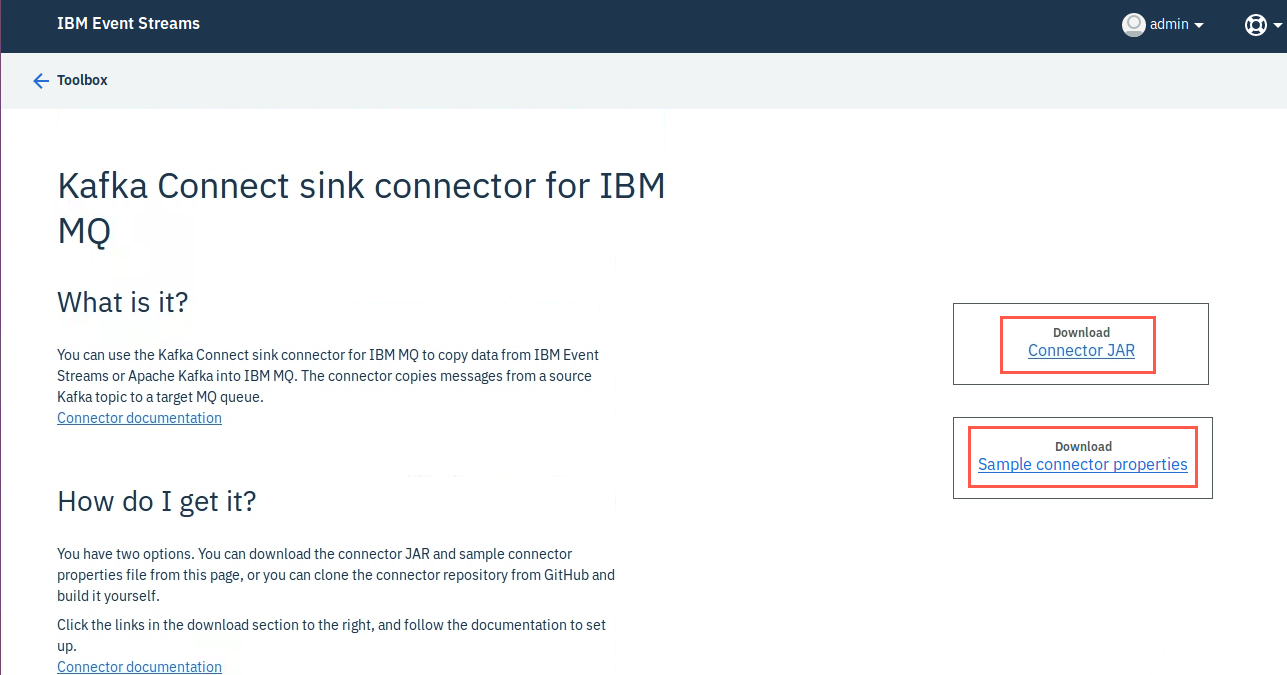Click the 'How do I get it?' heading

coord(157,501)
